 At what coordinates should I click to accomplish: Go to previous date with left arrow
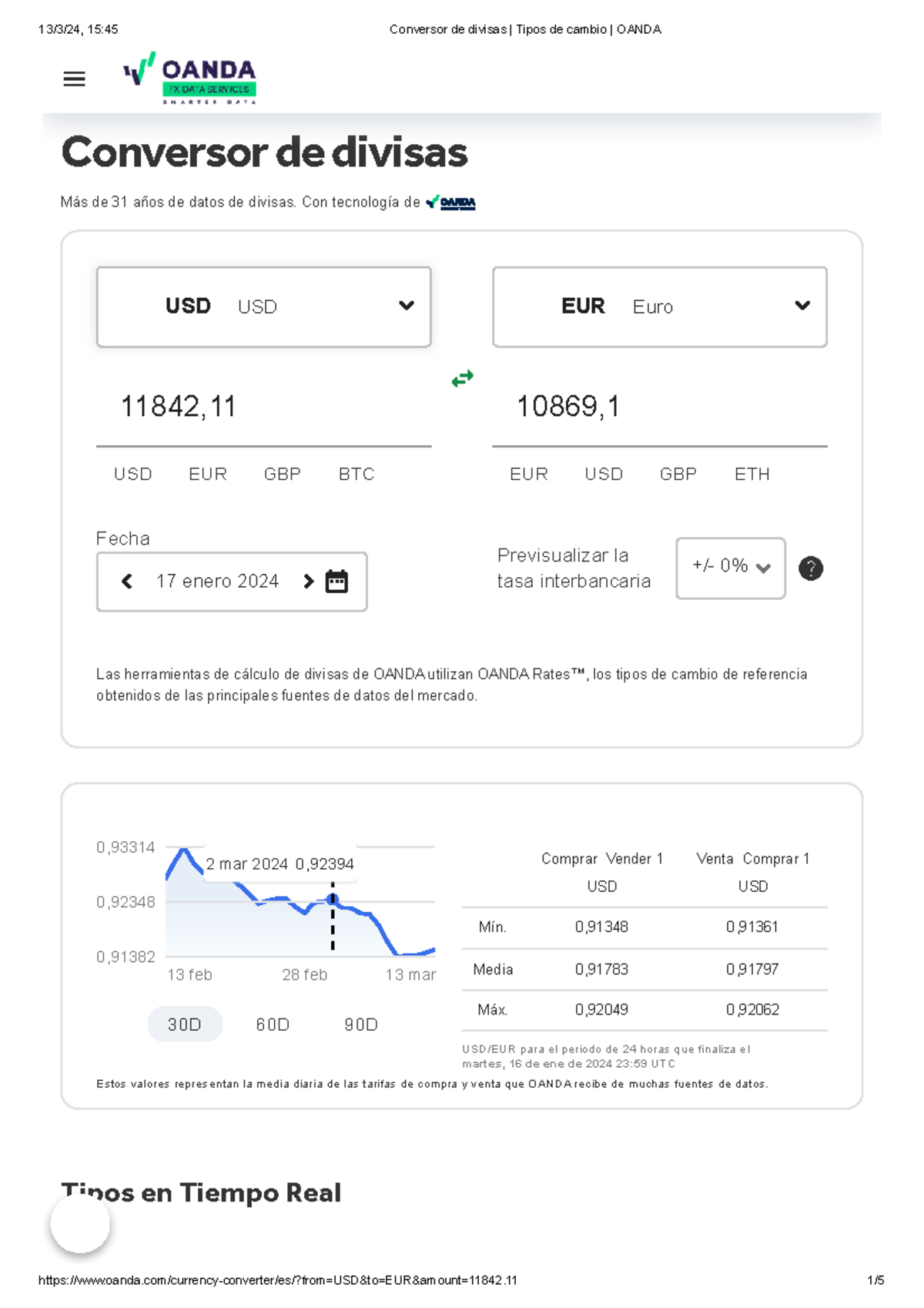(x=127, y=582)
